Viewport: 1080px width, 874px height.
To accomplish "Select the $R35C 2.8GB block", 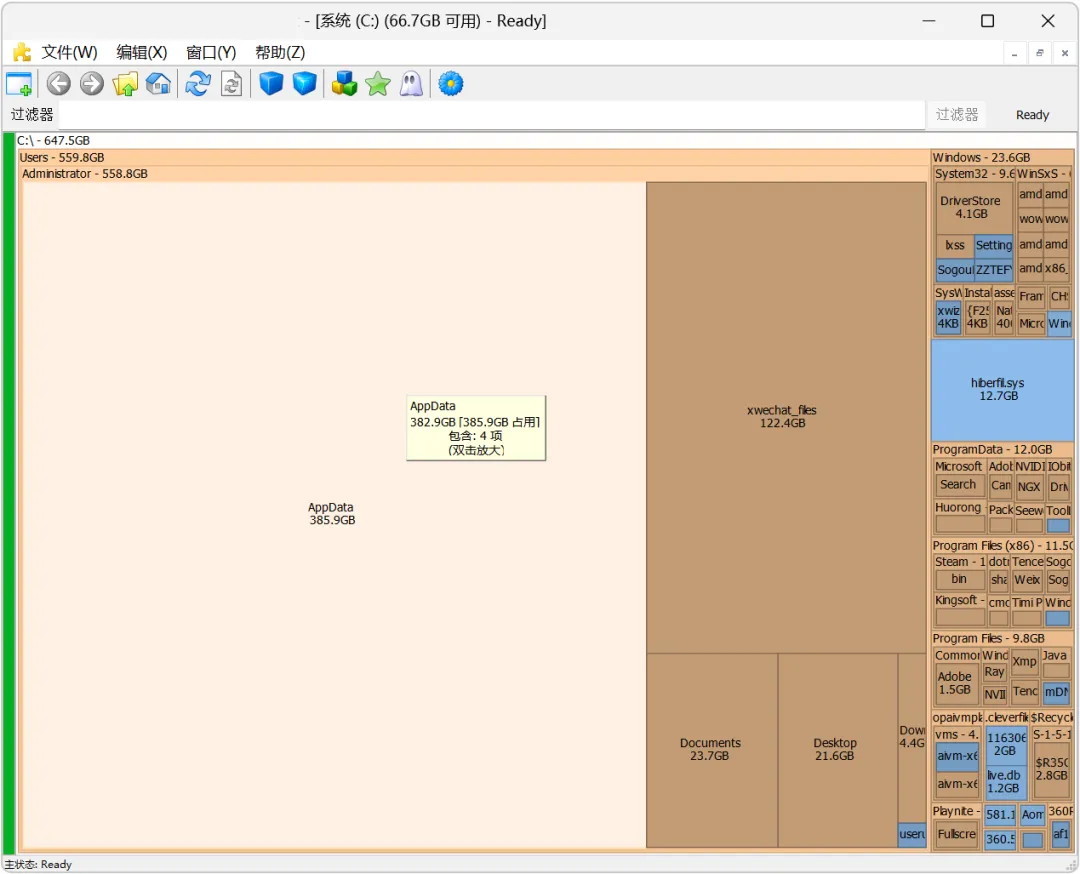I will click(x=1052, y=769).
